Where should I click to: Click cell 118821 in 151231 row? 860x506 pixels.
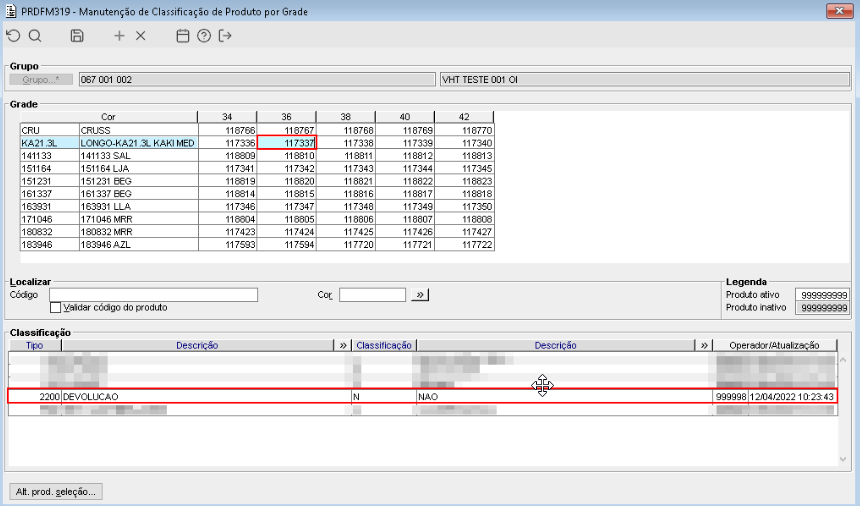click(346, 181)
